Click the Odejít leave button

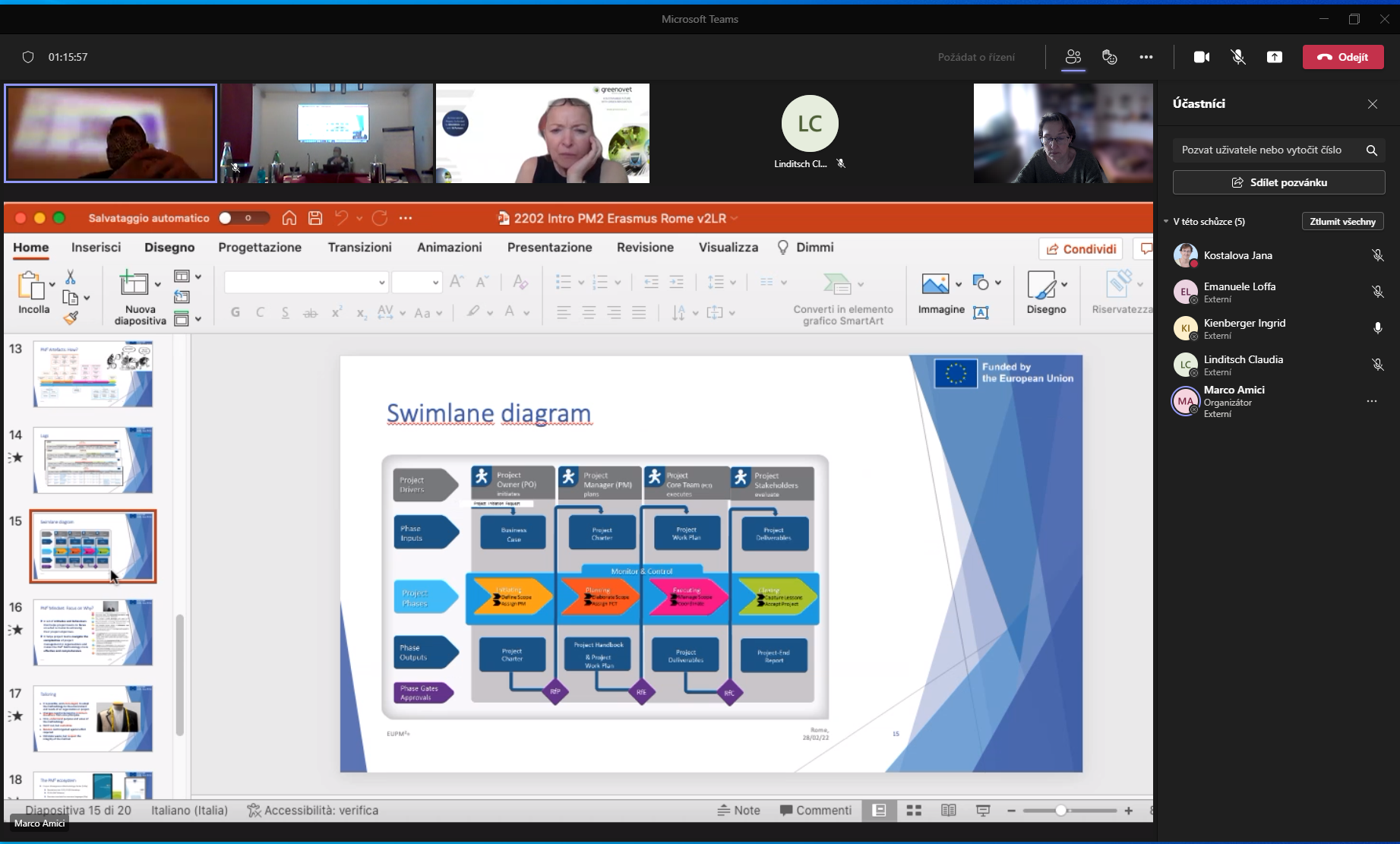pos(1342,57)
